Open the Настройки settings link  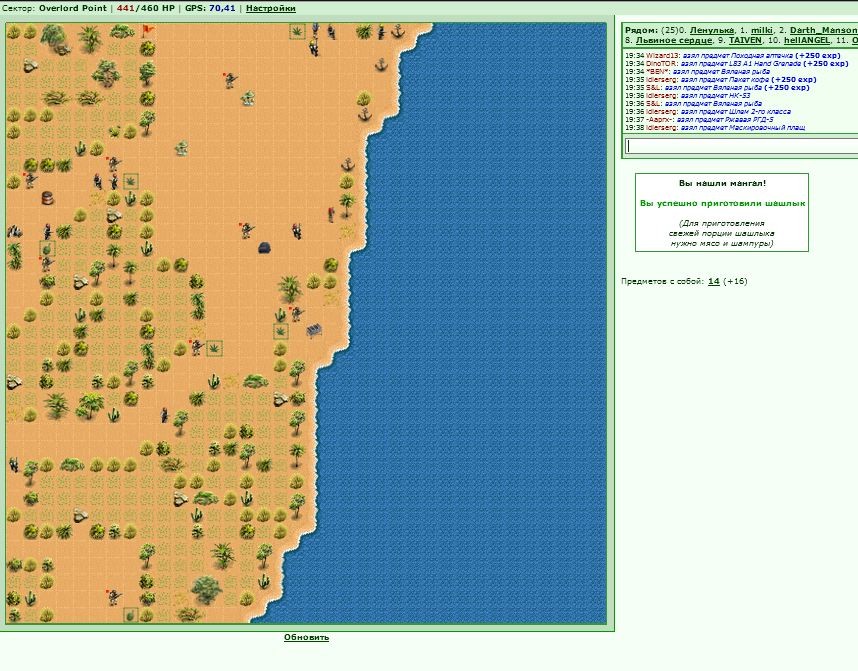[271, 8]
